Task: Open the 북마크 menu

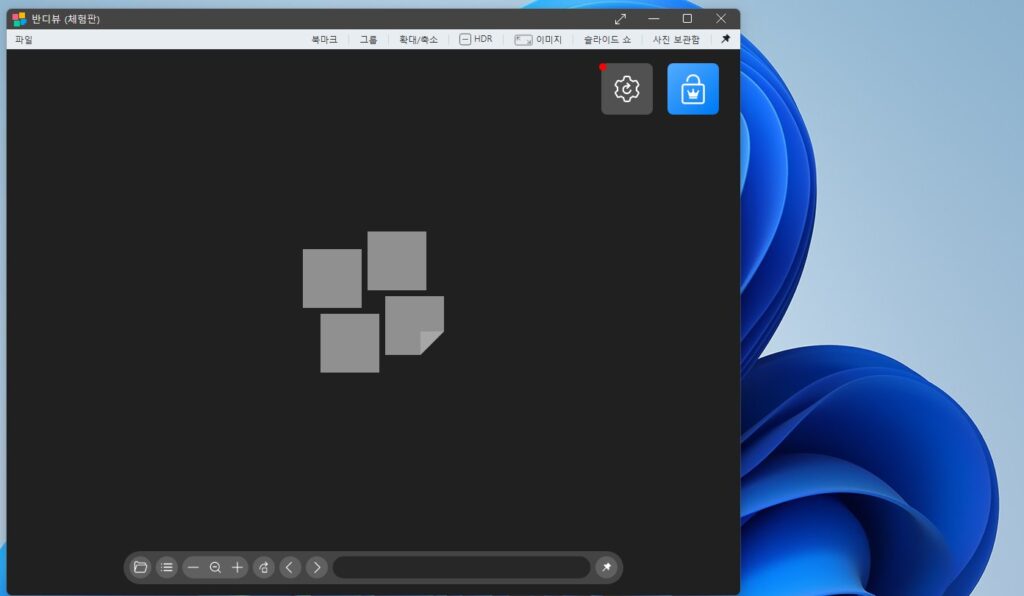Action: [324, 40]
